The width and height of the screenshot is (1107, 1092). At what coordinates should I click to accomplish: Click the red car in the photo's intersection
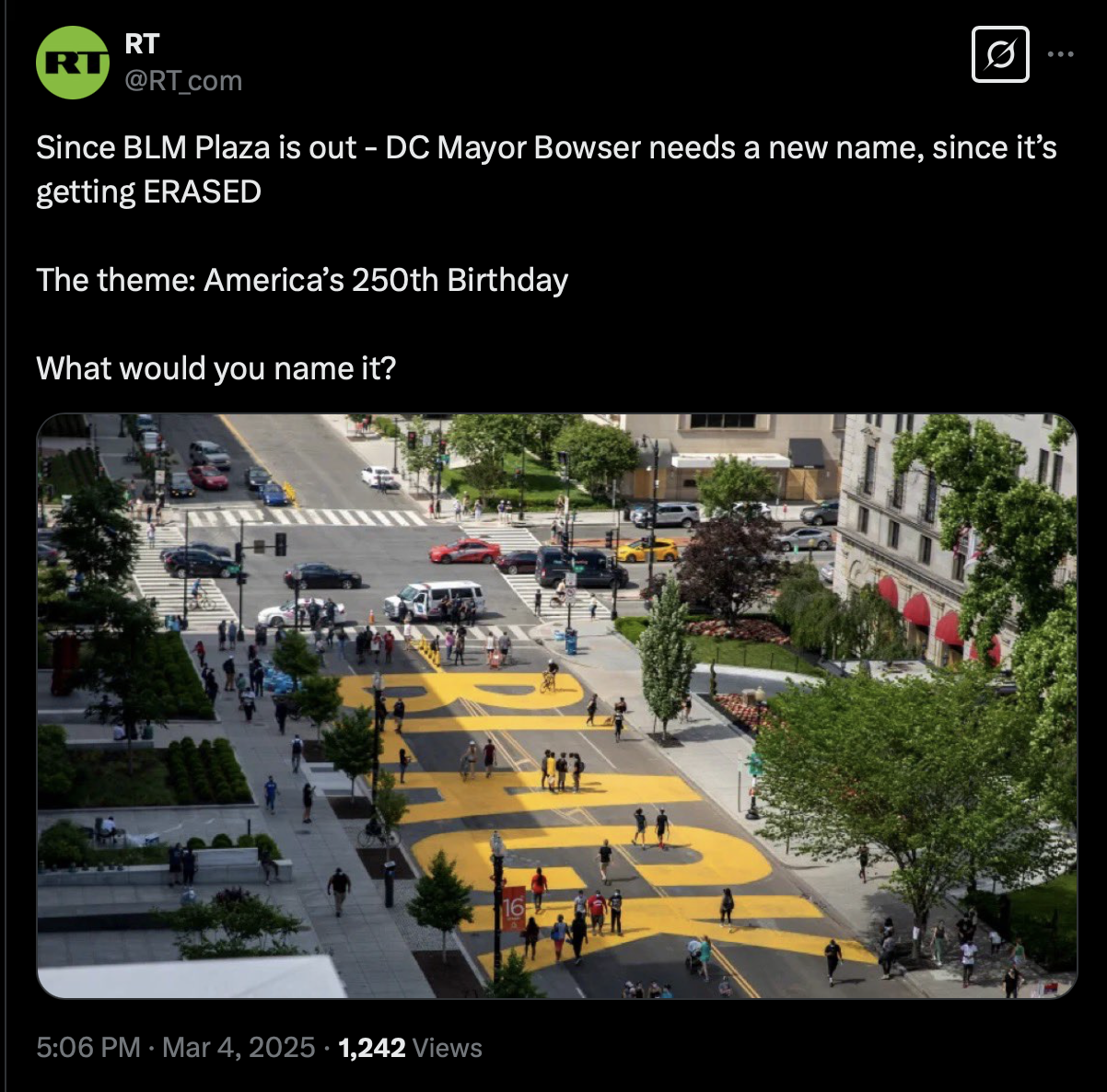click(x=465, y=551)
